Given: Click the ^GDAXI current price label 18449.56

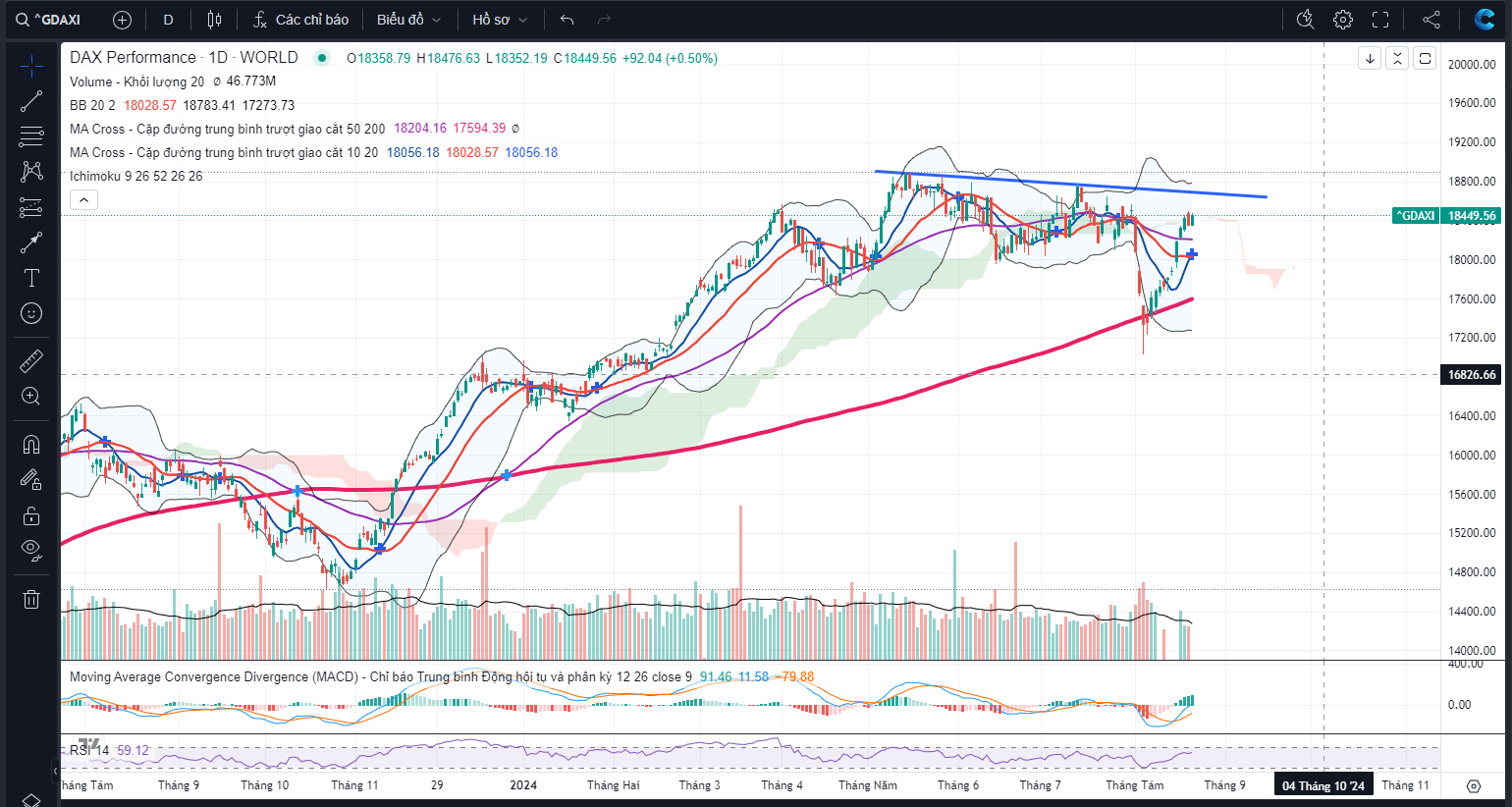Looking at the screenshot, I should pyautogui.click(x=1446, y=215).
